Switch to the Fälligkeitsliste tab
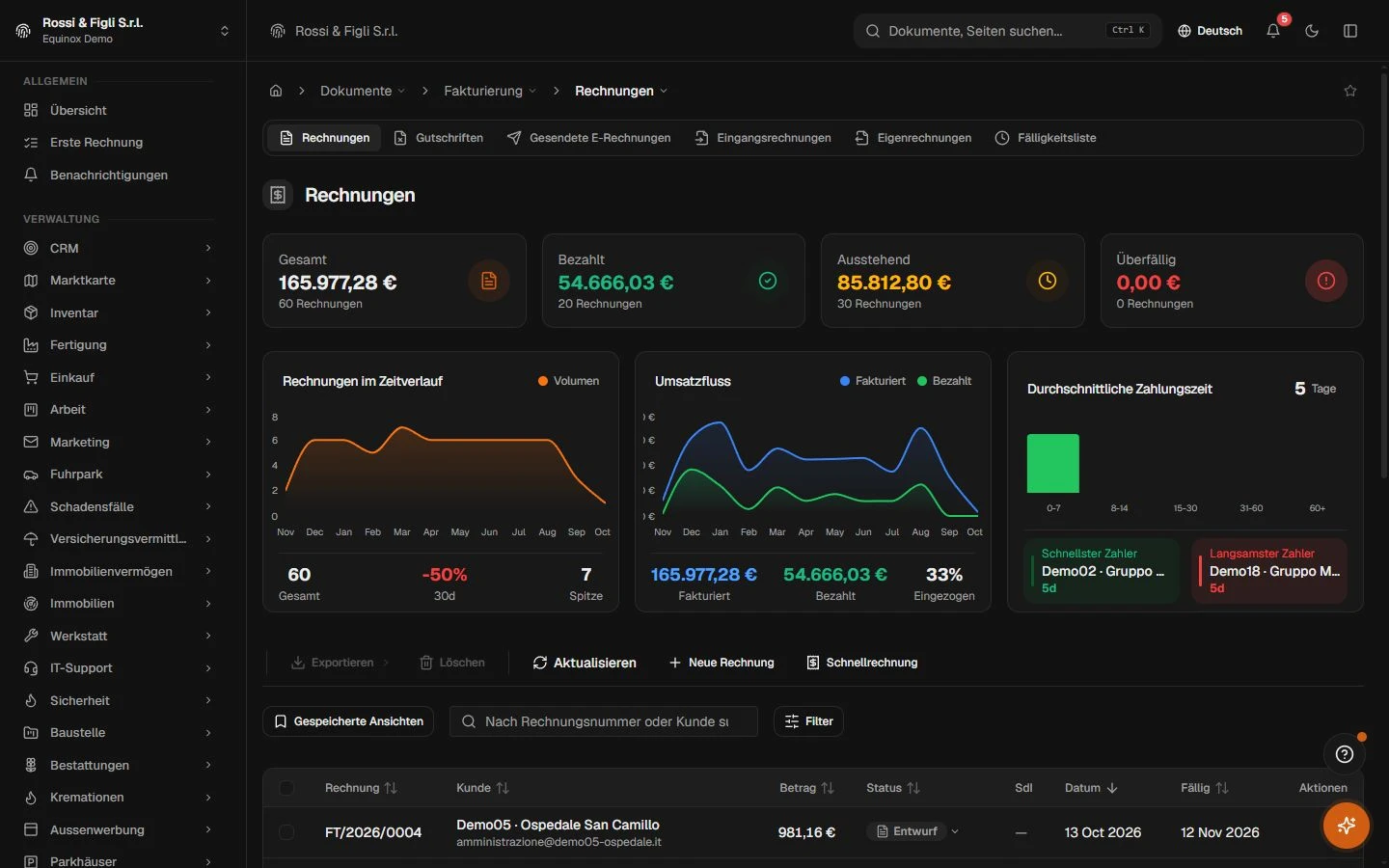 point(1046,138)
